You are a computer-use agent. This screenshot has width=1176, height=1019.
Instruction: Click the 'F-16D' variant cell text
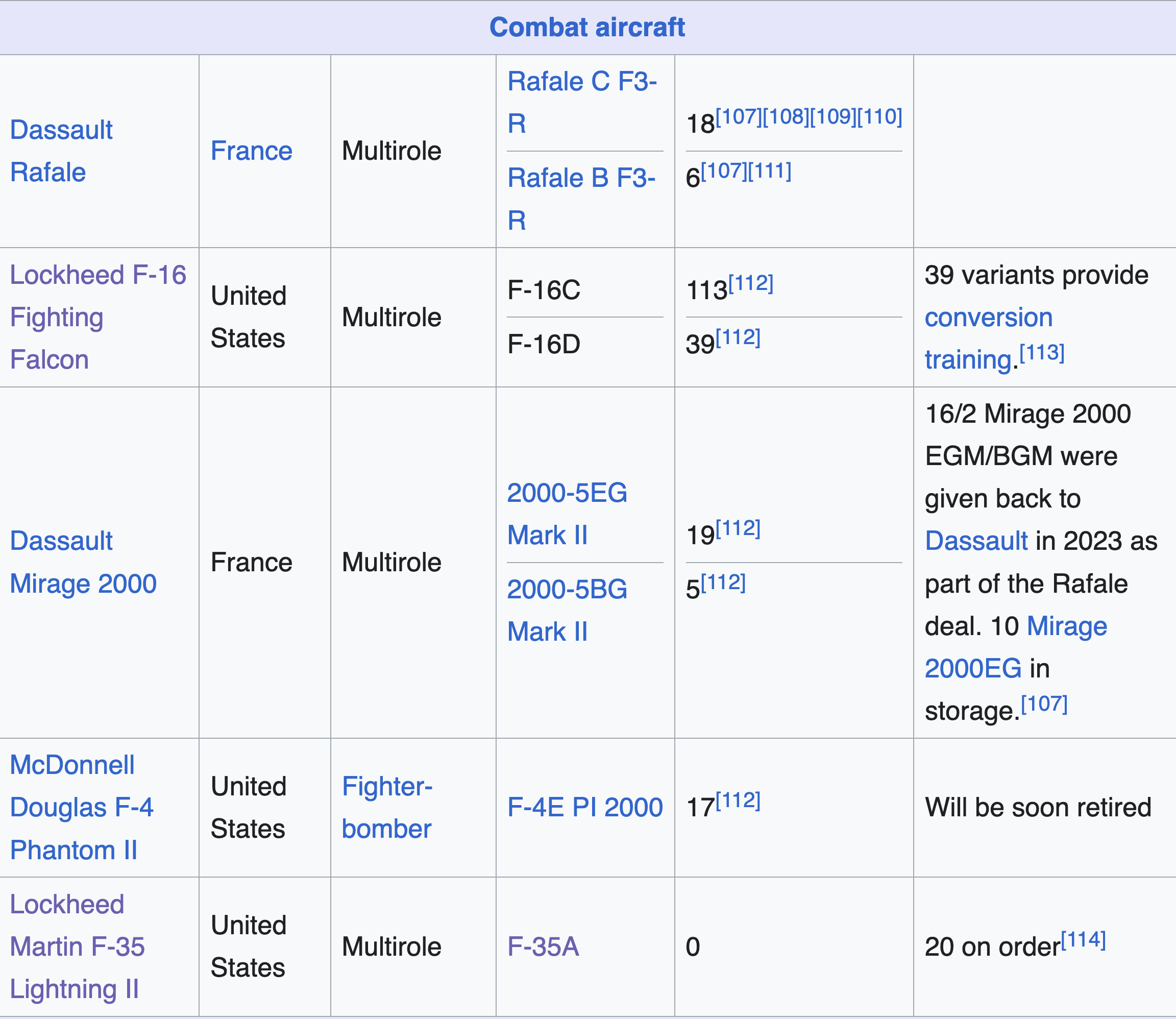click(x=544, y=344)
